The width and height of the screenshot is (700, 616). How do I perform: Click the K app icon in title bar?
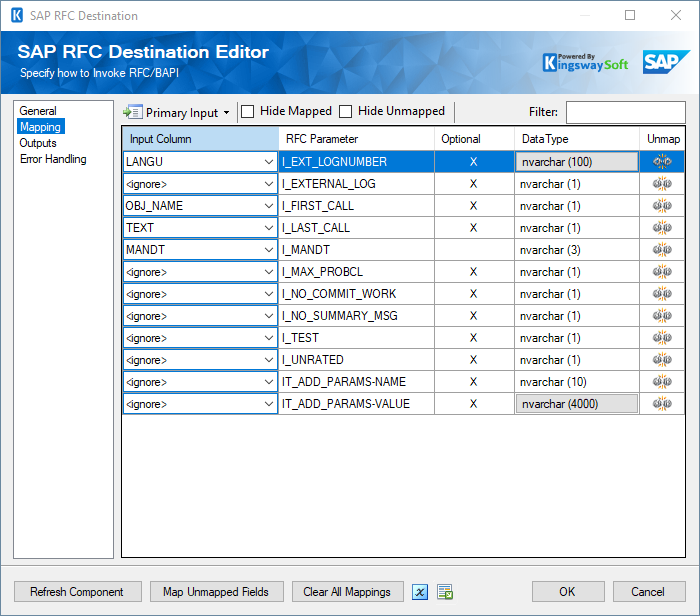[17, 15]
